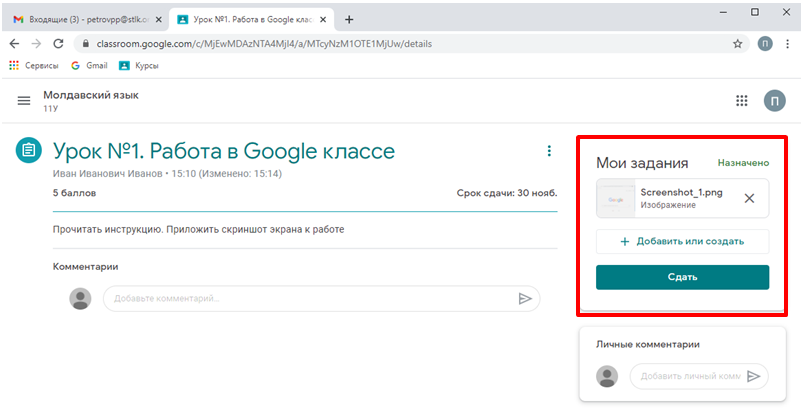Click the Classroom account avatar

point(774,100)
